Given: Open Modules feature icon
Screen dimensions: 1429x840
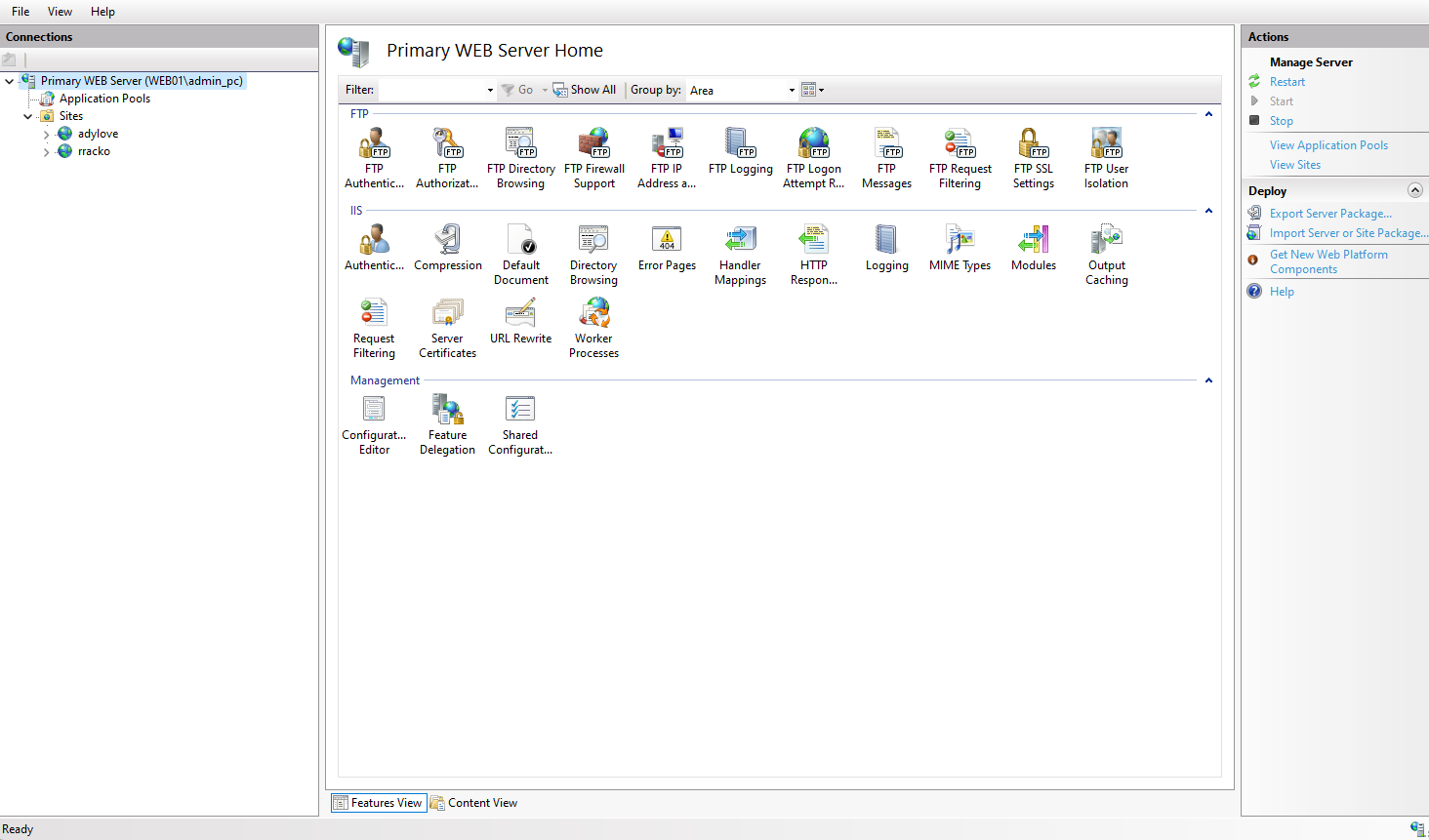Looking at the screenshot, I should pos(1033,248).
